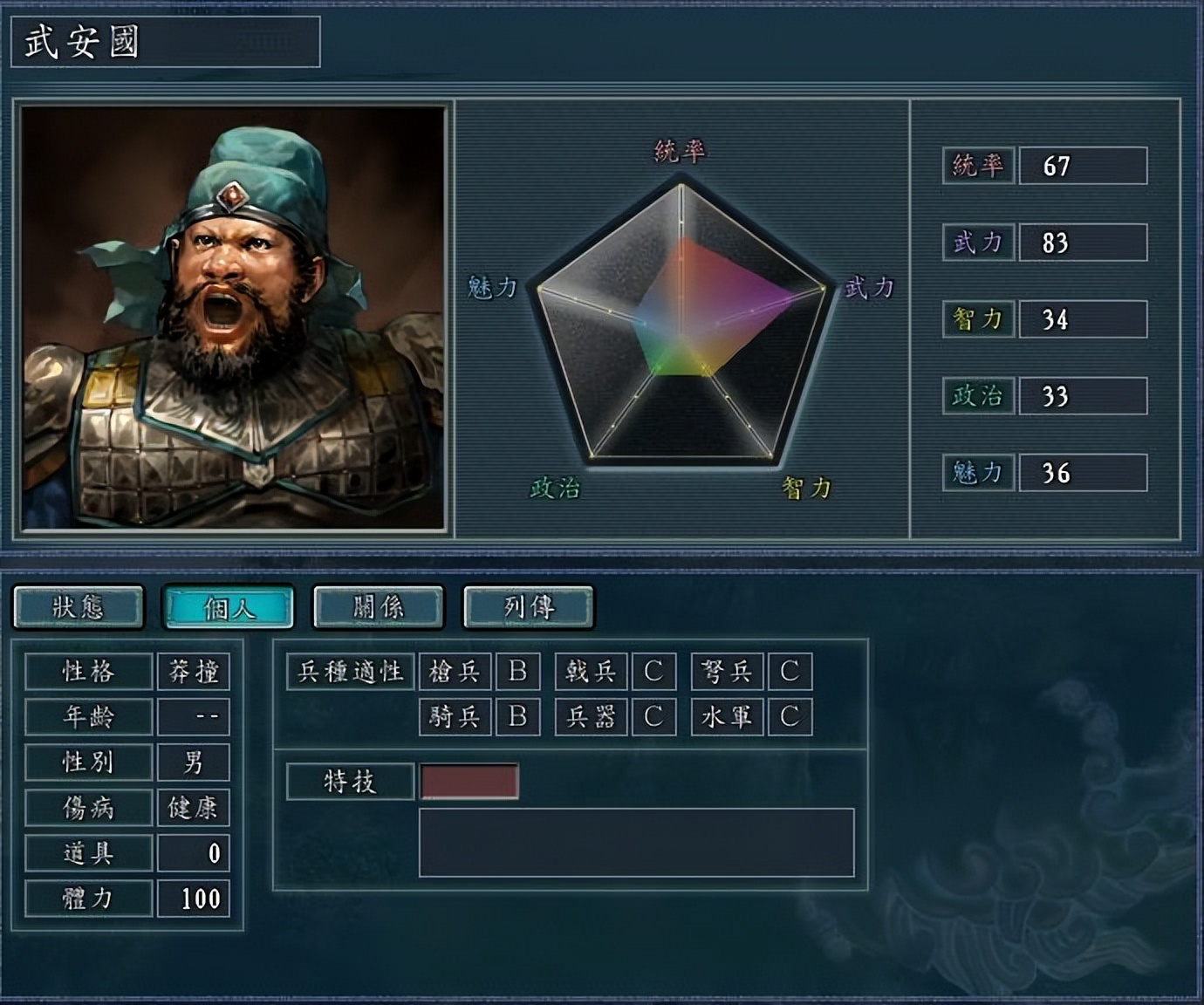The height and width of the screenshot is (1005, 1204).
Task: Open the 關係 tab
Action: (x=379, y=606)
